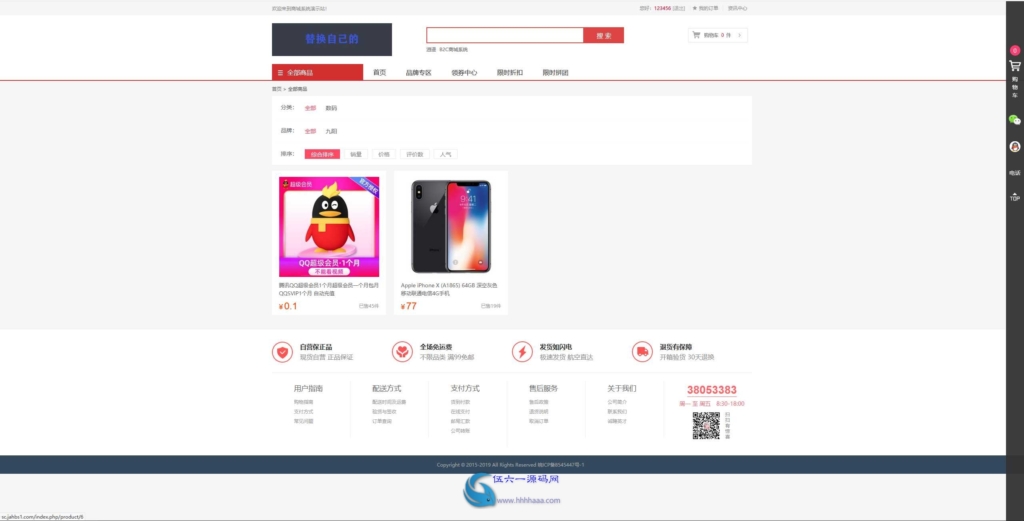Click the 退货有保障 truck icon
The height and width of the screenshot is (521, 1024).
click(642, 352)
